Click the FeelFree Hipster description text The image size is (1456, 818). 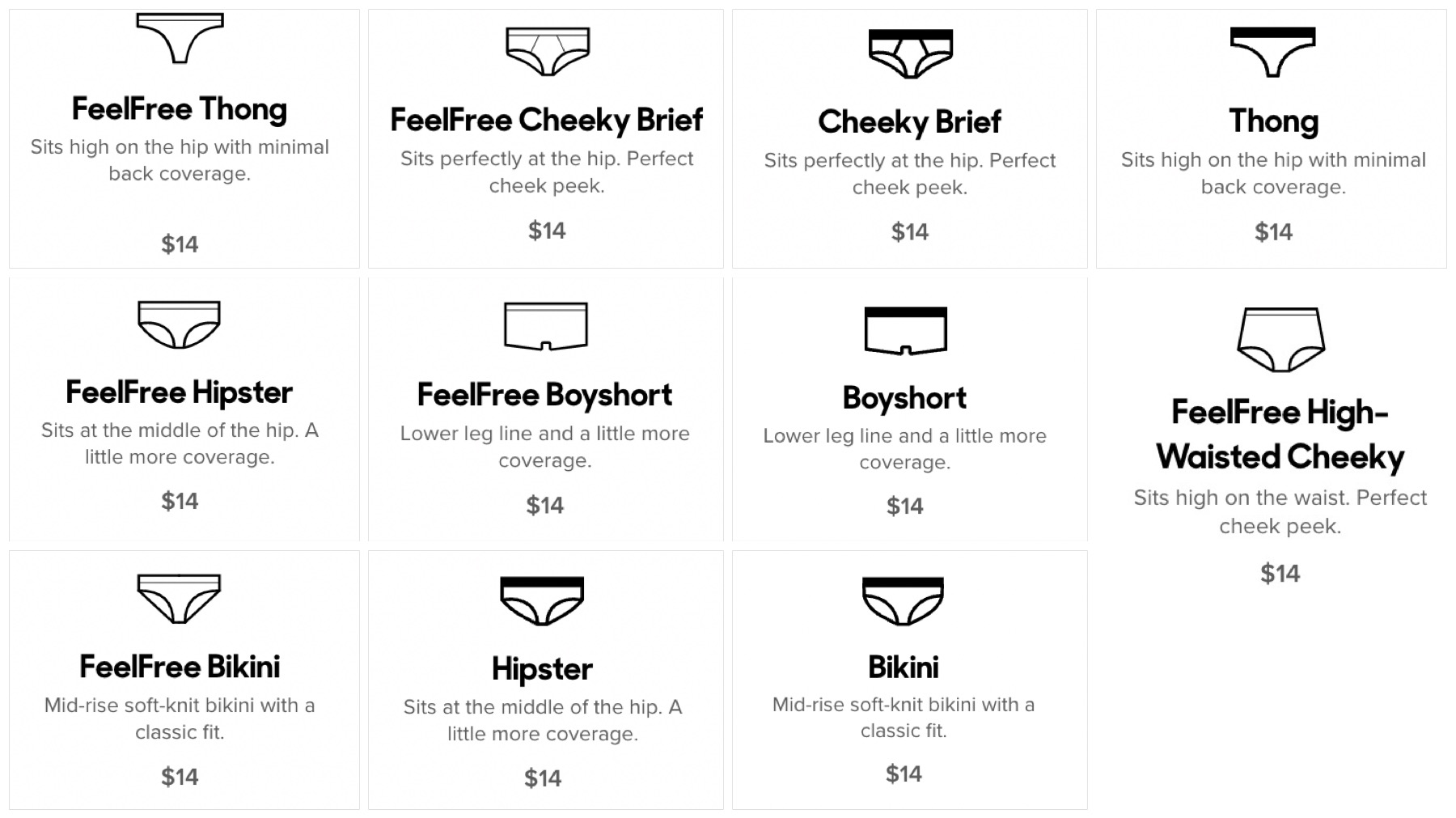(x=180, y=443)
